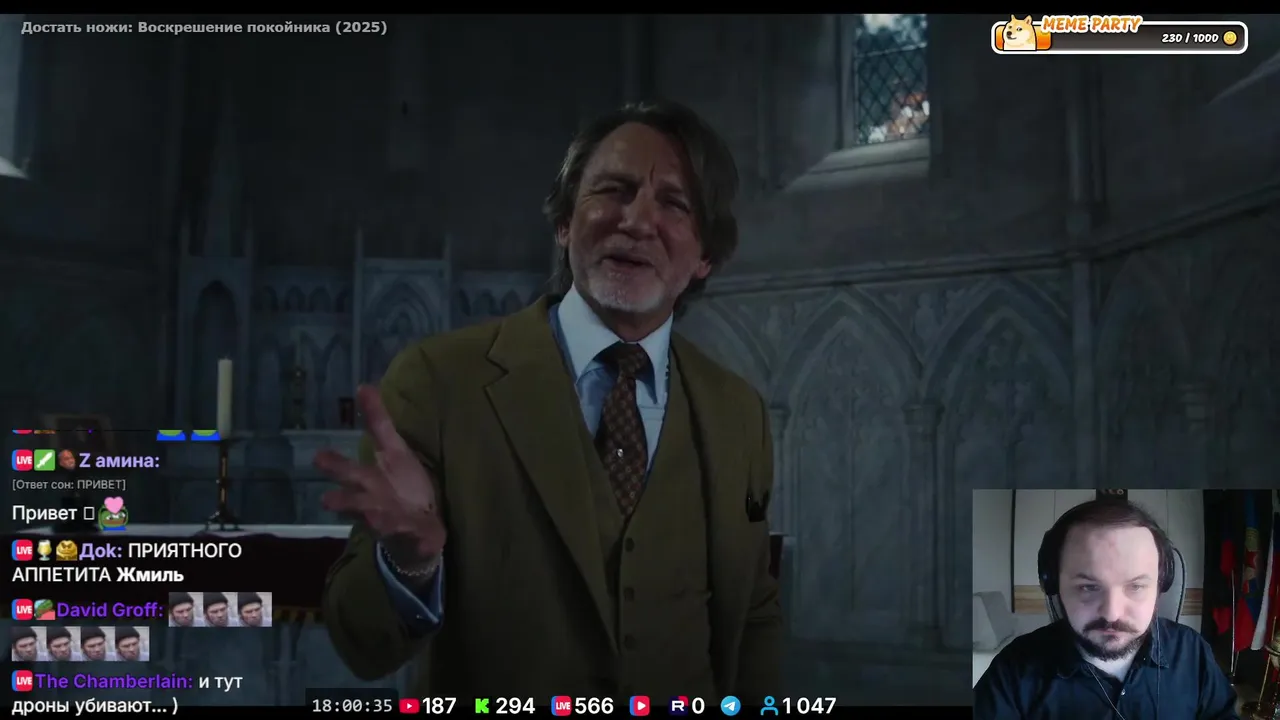Image resolution: width=1280 pixels, height=720 pixels.
Task: Select the username Z амина in chat
Action: (x=119, y=460)
